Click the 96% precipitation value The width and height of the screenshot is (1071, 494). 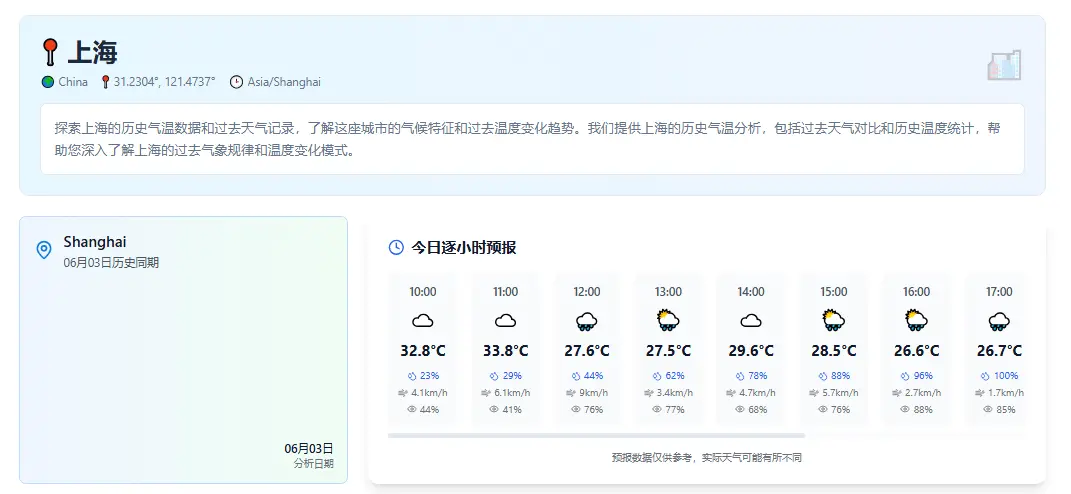coord(923,376)
